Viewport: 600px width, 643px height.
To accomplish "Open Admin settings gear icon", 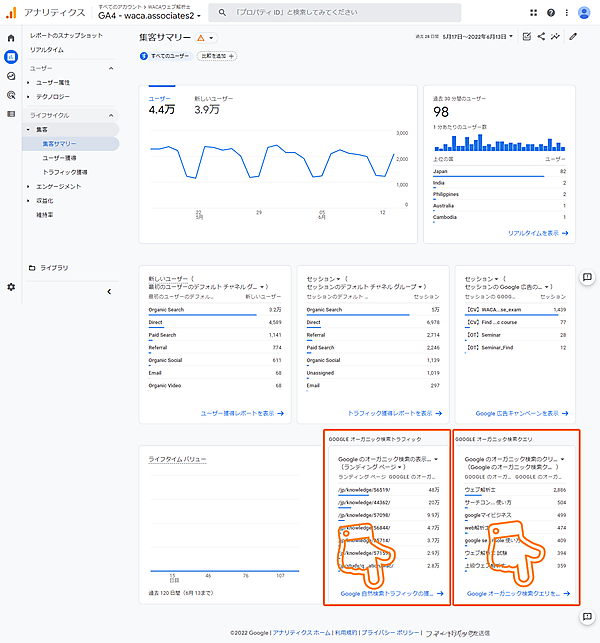I will tap(11, 287).
